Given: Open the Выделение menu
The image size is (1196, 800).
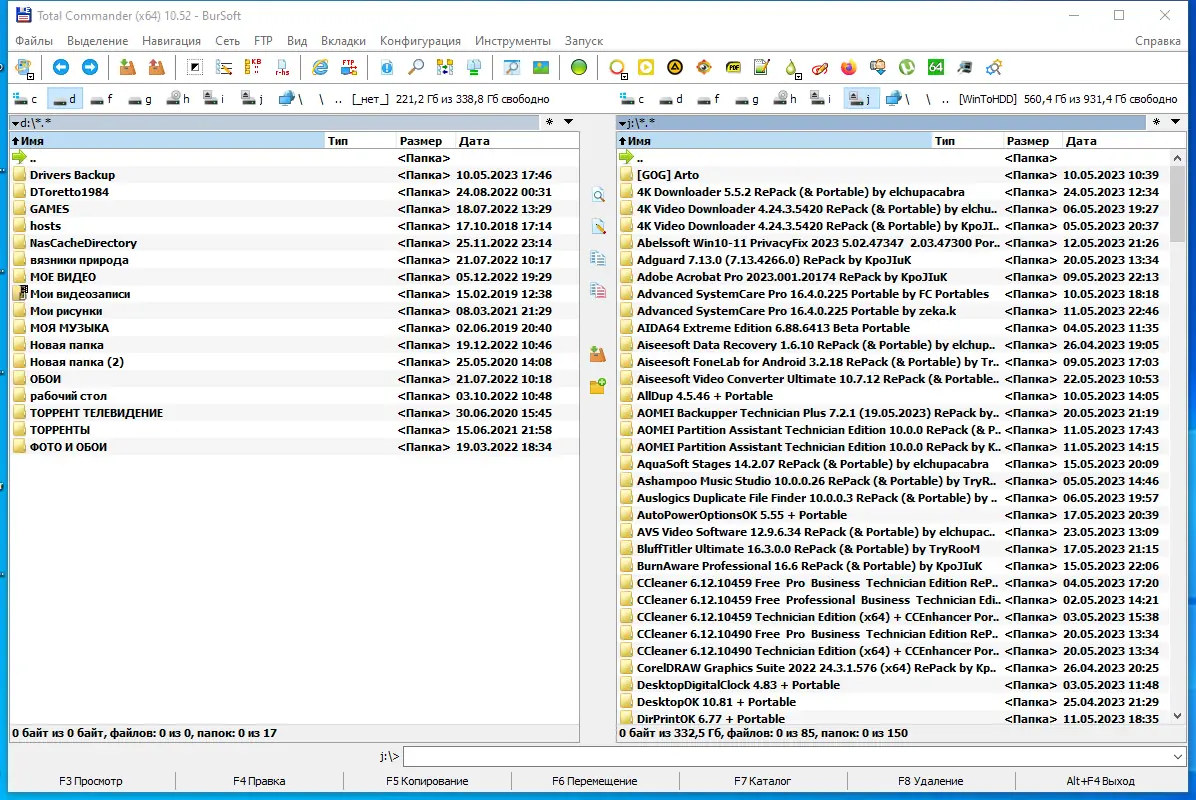Looking at the screenshot, I should point(98,41).
